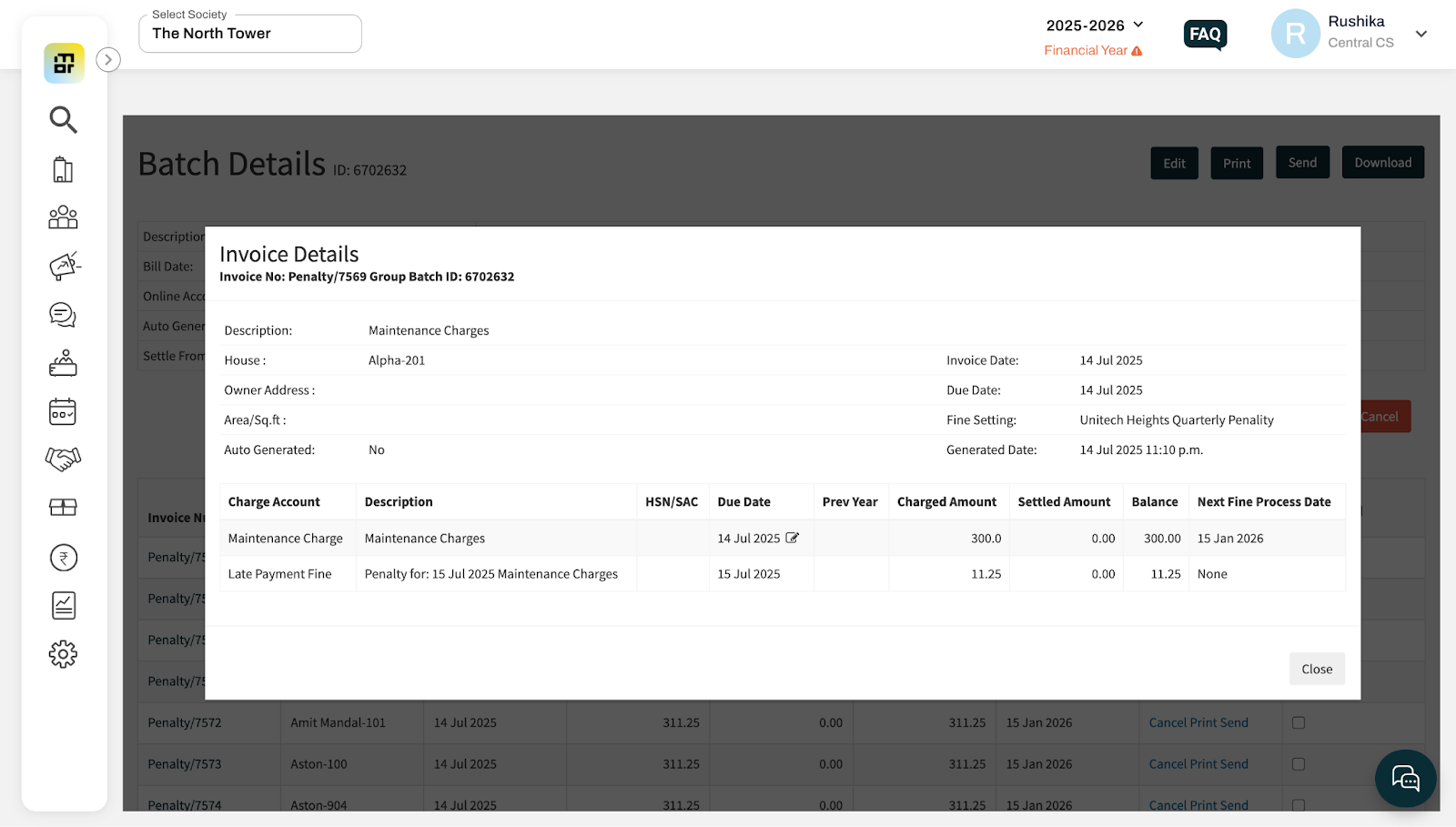Open the handshake icon in sidebar

click(x=63, y=459)
